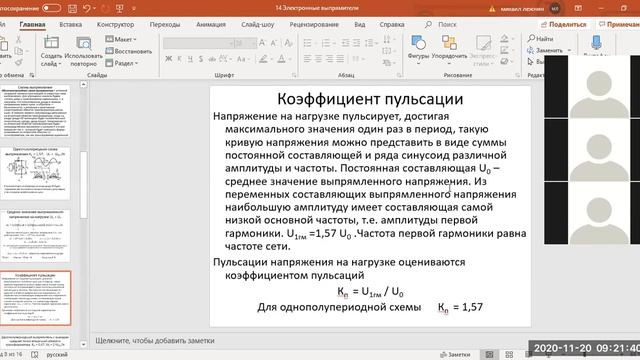Viewport: 640px width, 360px height.
Task: Open the Вид ribbon tab
Action: point(360,24)
